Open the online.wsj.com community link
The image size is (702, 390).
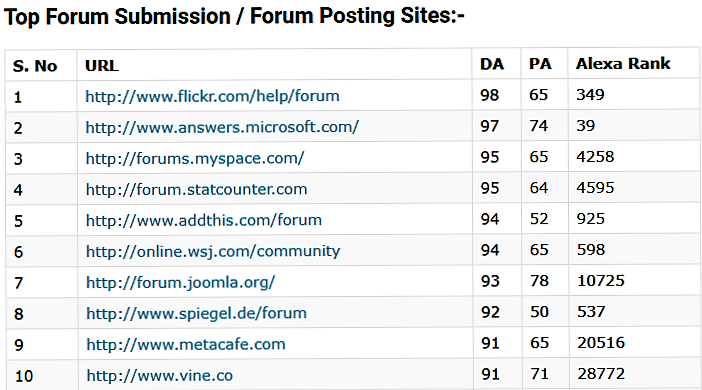click(x=213, y=251)
